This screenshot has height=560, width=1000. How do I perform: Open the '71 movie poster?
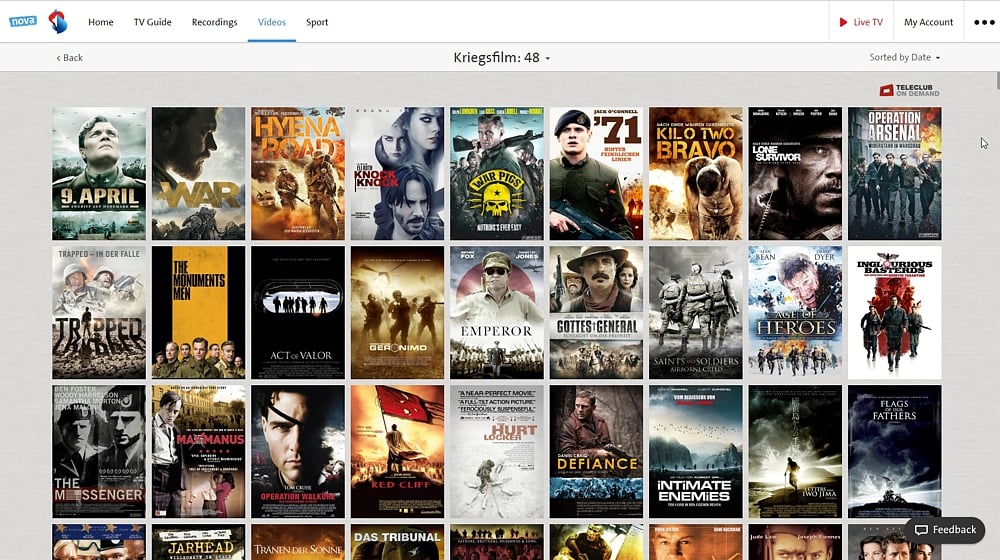(x=596, y=173)
